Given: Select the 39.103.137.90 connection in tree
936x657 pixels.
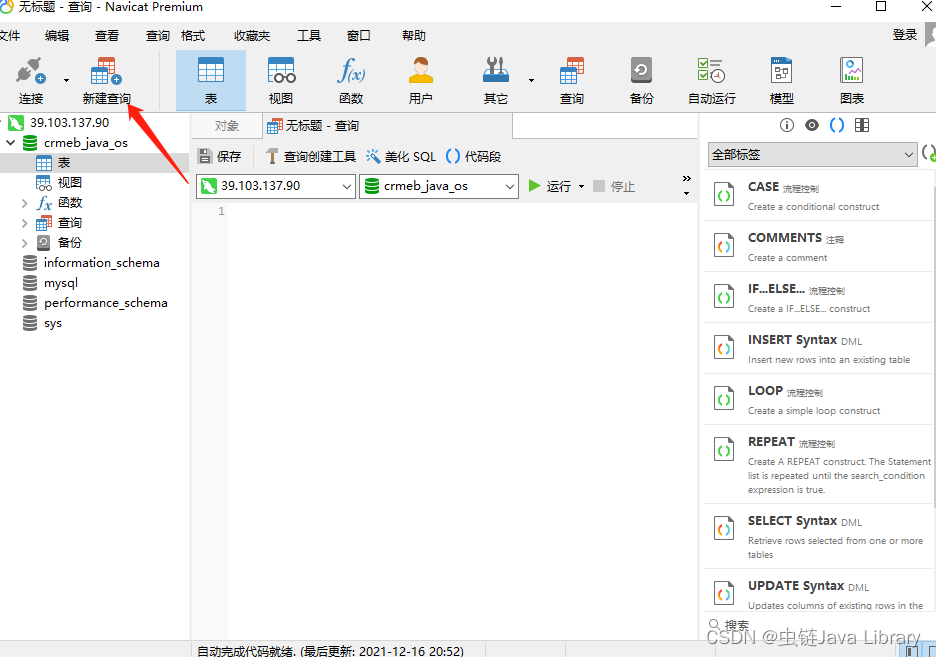Looking at the screenshot, I should coord(69,123).
